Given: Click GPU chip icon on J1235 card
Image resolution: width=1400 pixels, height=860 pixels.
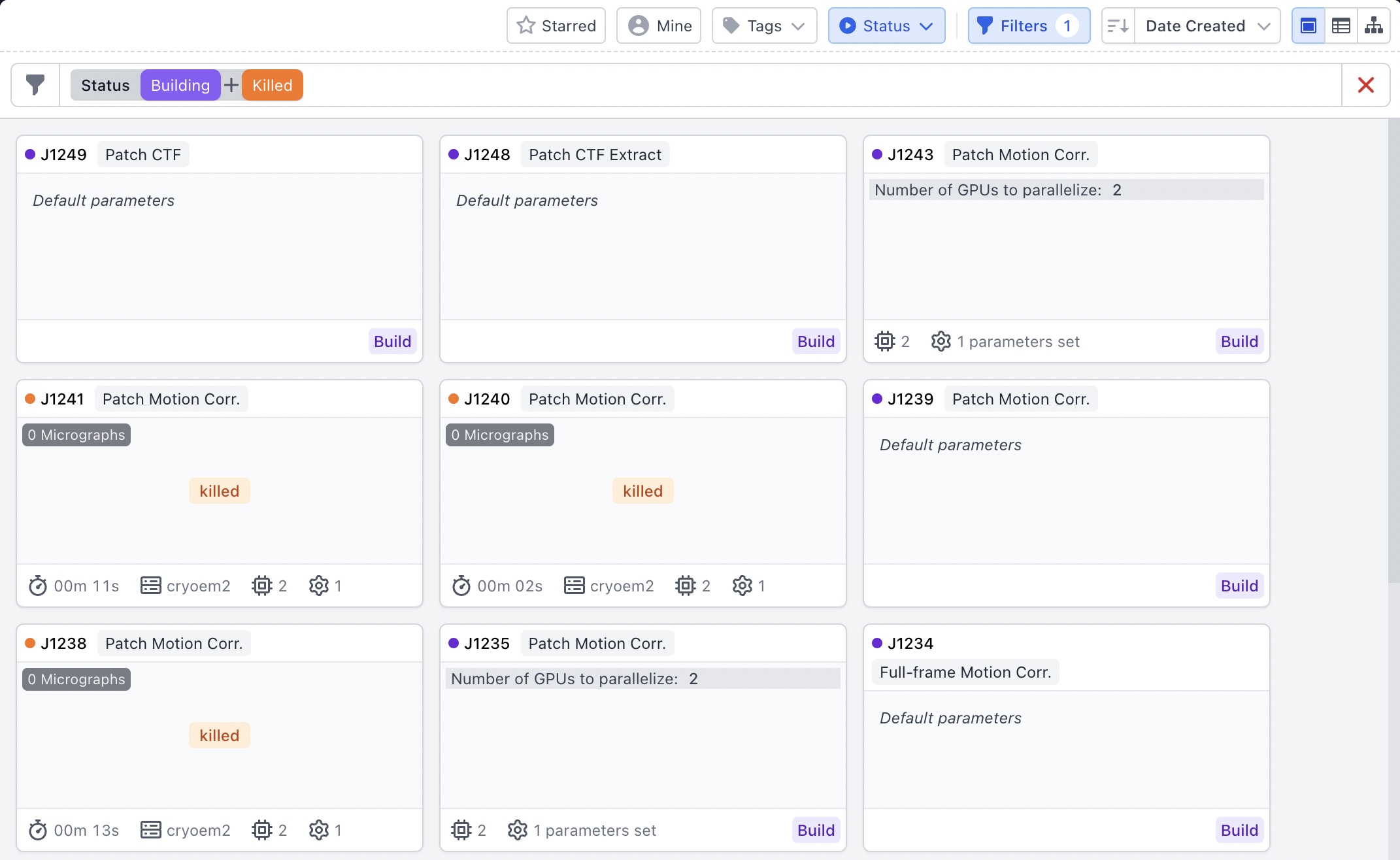Looking at the screenshot, I should (461, 830).
